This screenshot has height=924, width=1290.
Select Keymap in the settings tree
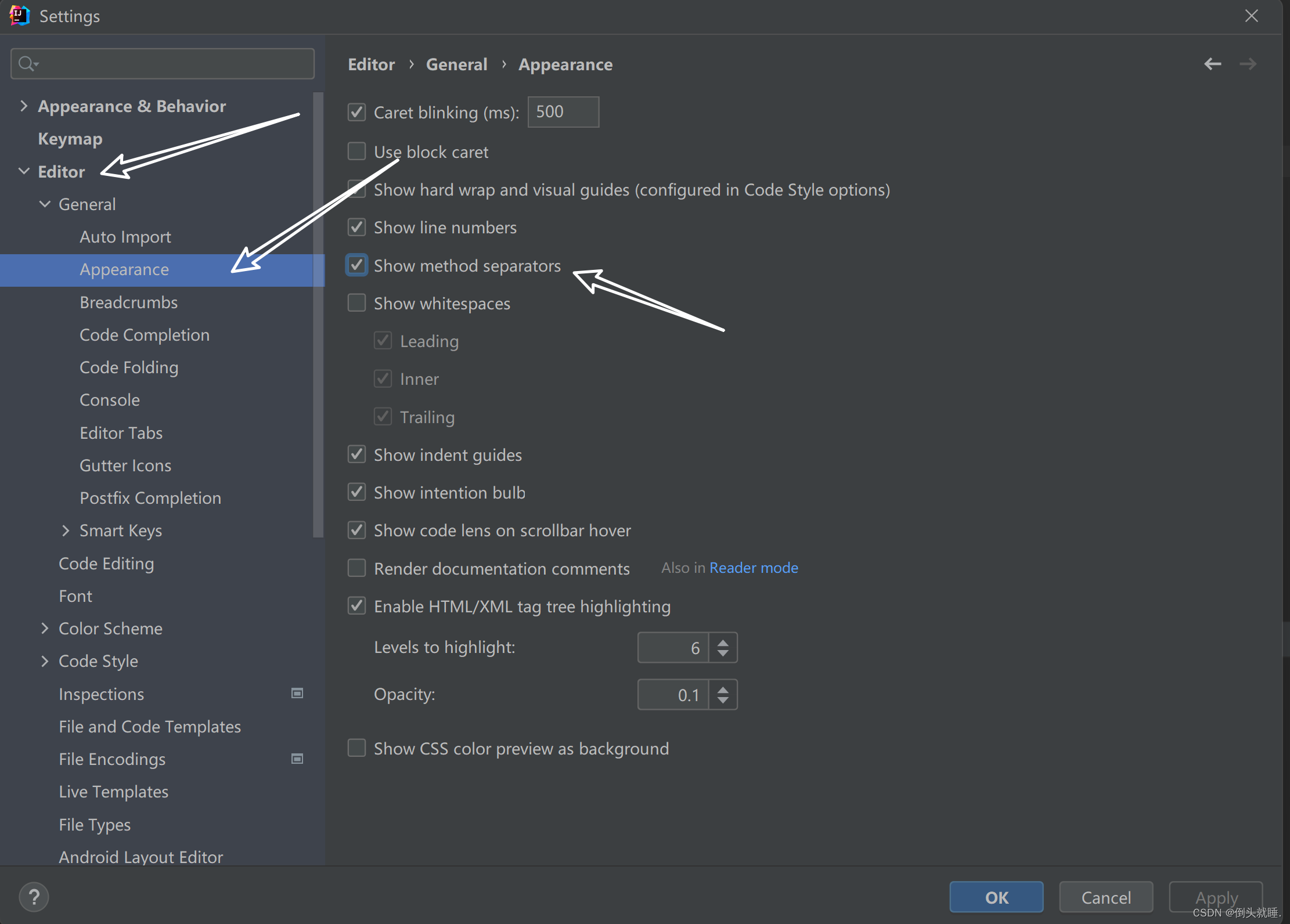[x=70, y=139]
